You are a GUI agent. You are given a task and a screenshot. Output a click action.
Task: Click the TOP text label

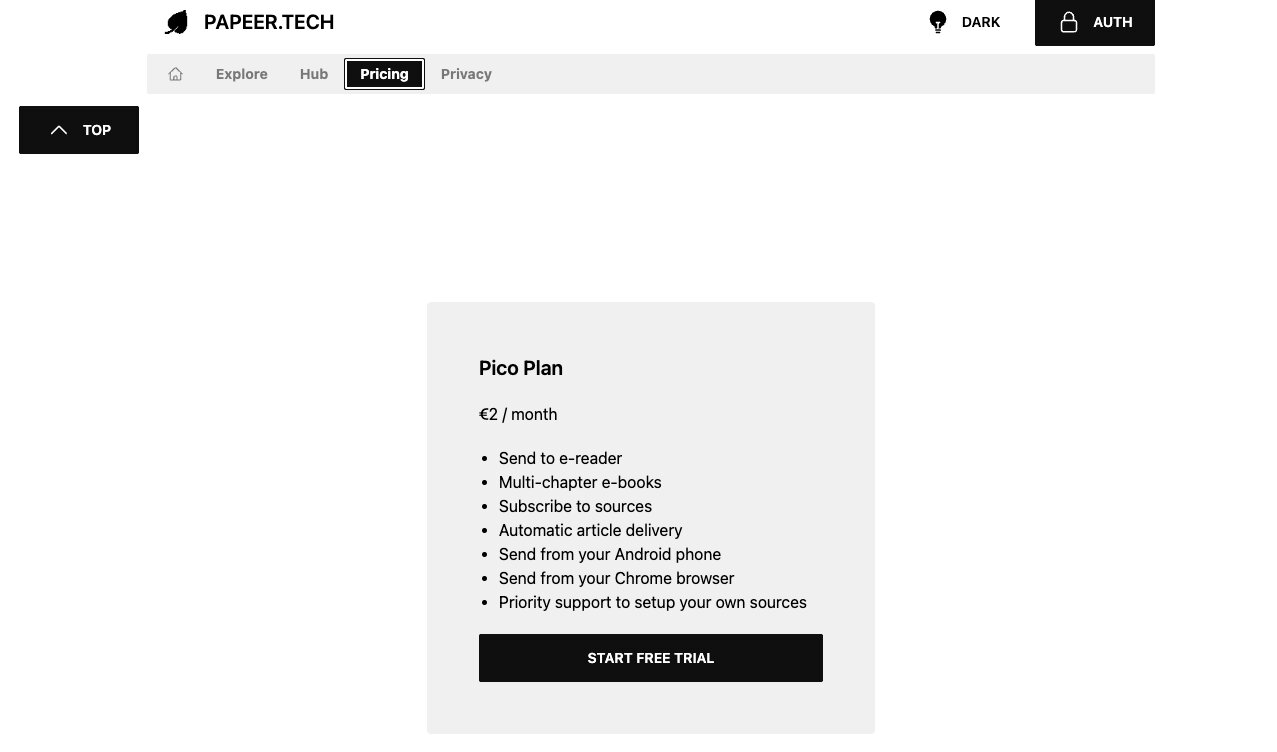point(97,130)
